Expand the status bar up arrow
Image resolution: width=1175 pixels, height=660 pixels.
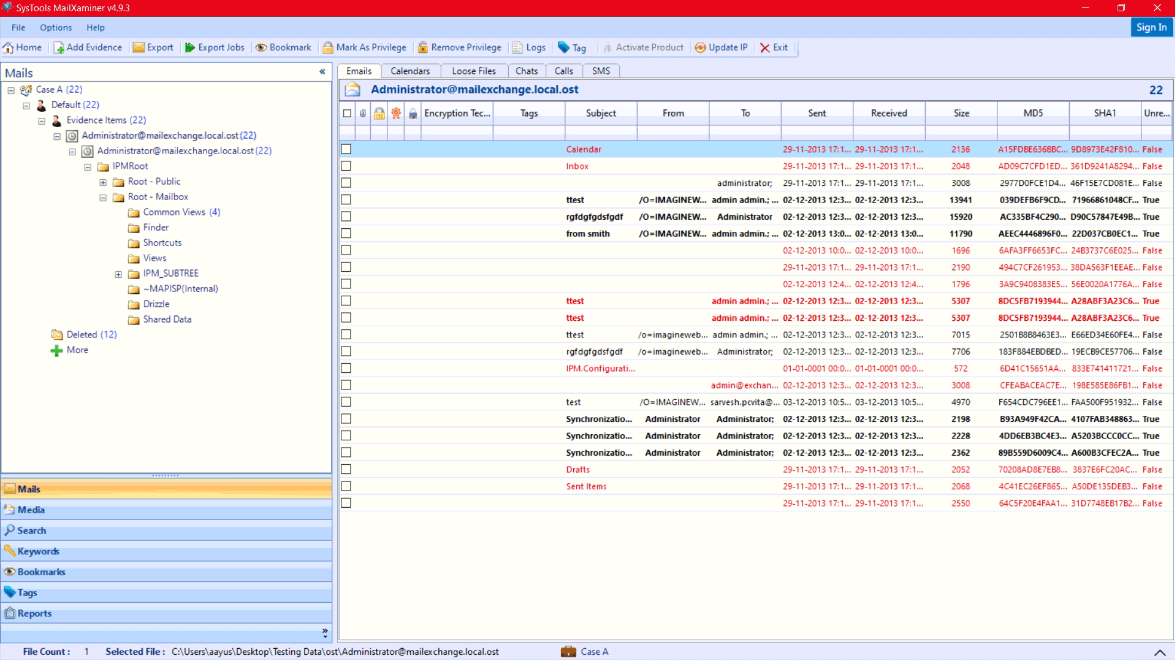[1159, 653]
